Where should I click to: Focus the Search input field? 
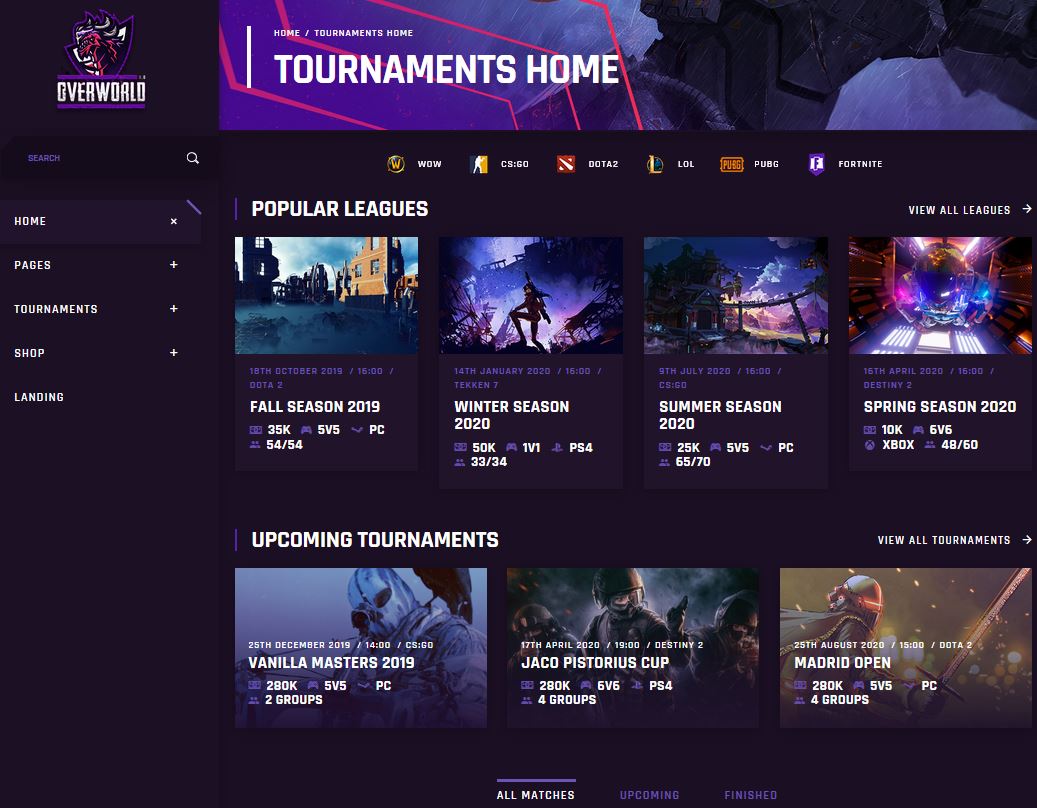tap(99, 158)
